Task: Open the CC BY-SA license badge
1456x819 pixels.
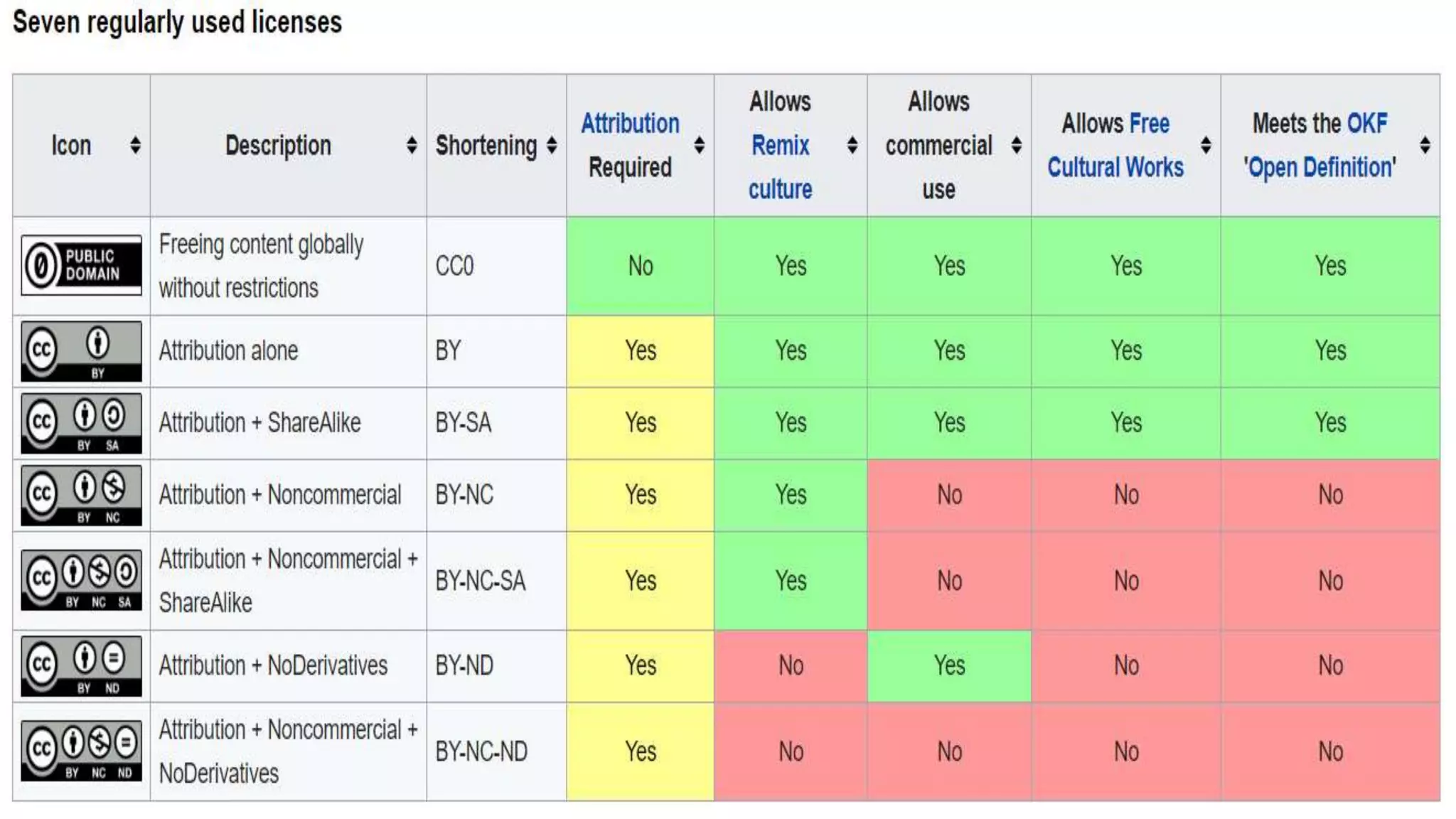Action: [x=81, y=423]
